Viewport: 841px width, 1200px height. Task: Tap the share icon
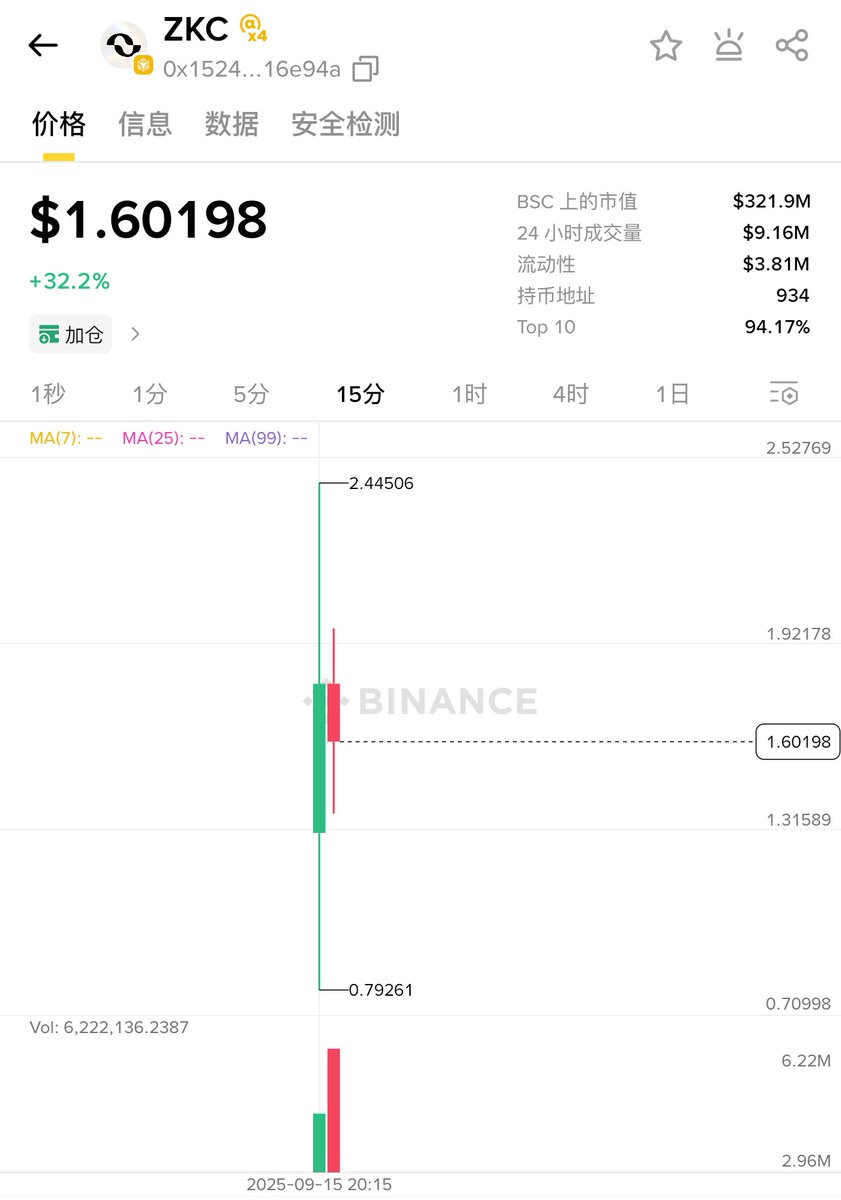pyautogui.click(x=792, y=45)
